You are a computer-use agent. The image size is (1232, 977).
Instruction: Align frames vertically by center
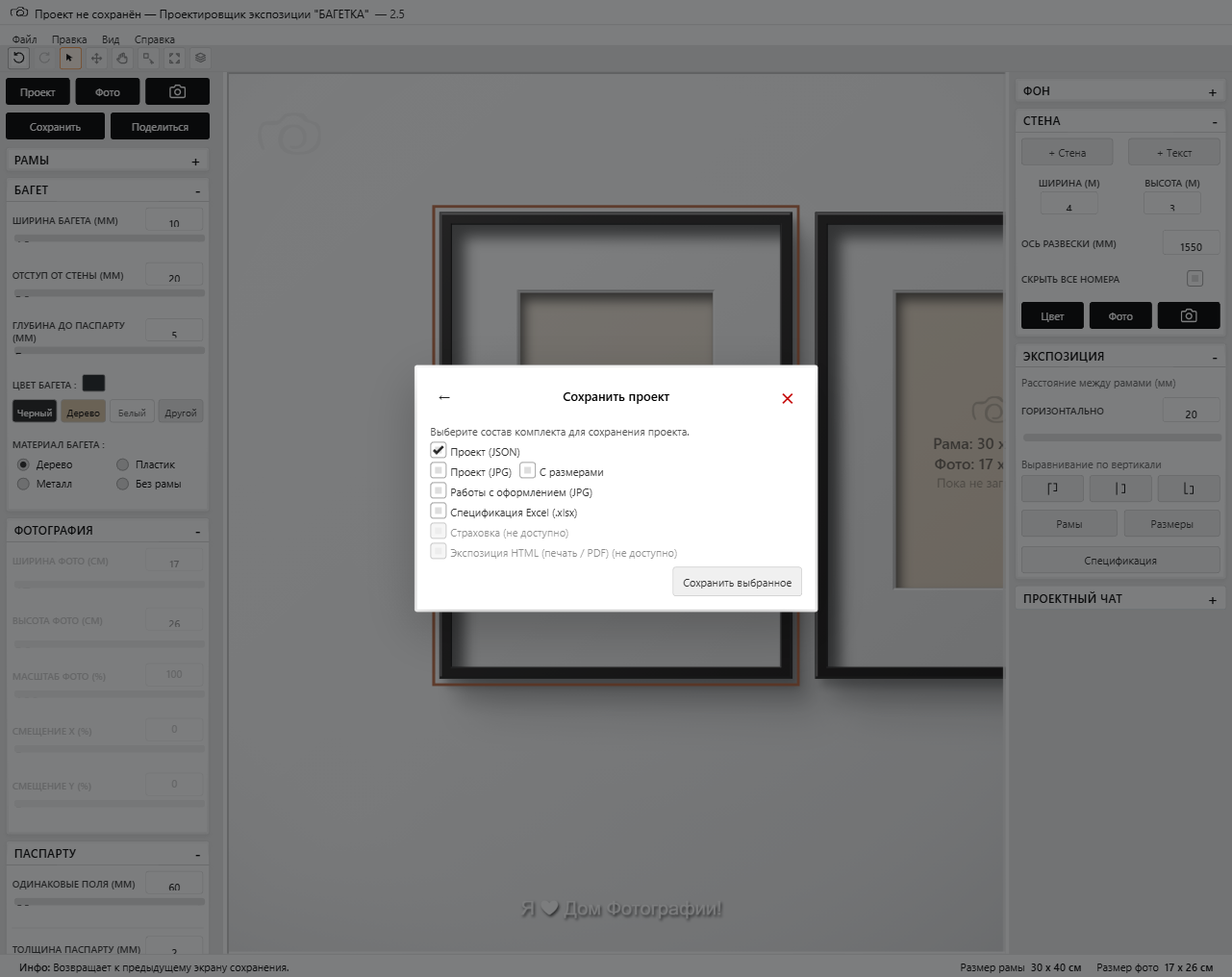point(1120,488)
